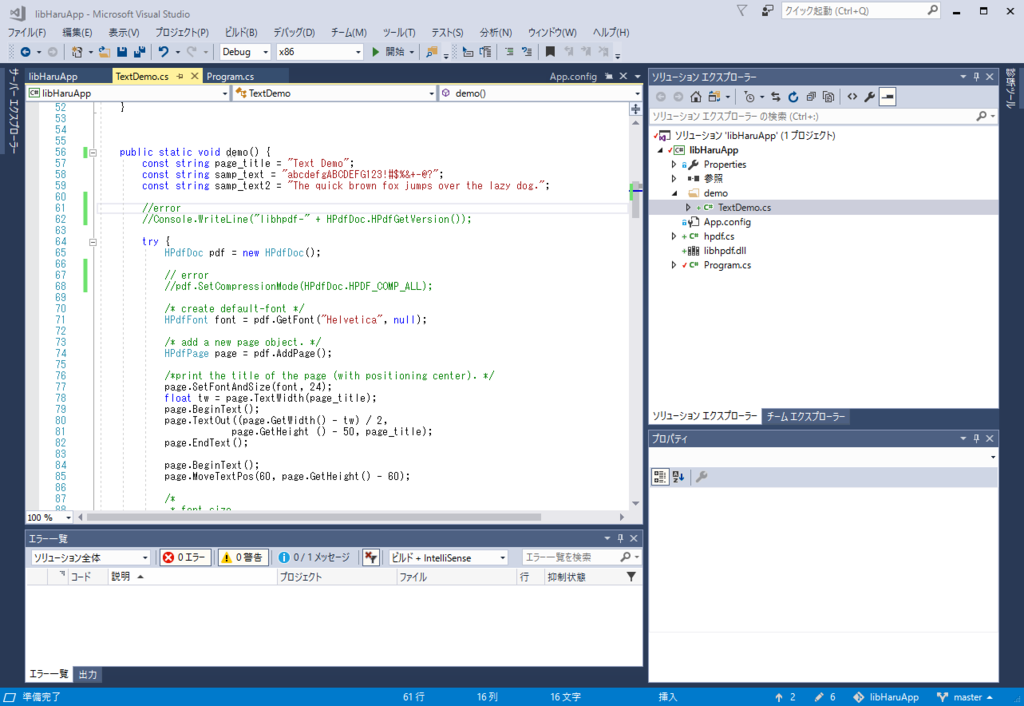1024x706 pixels.
Task: Click the New Project icon in the toolbar
Action: 77,52
